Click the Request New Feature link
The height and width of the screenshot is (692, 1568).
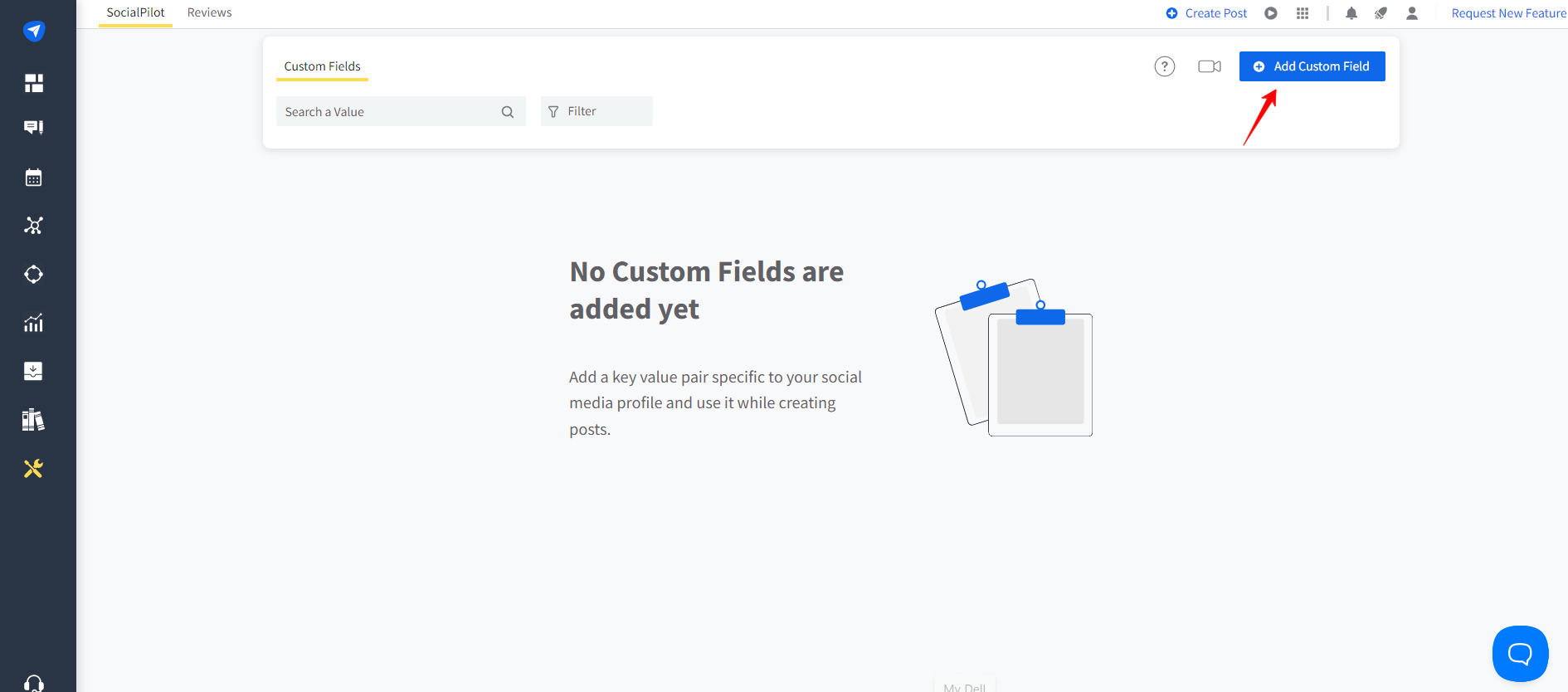point(1508,13)
